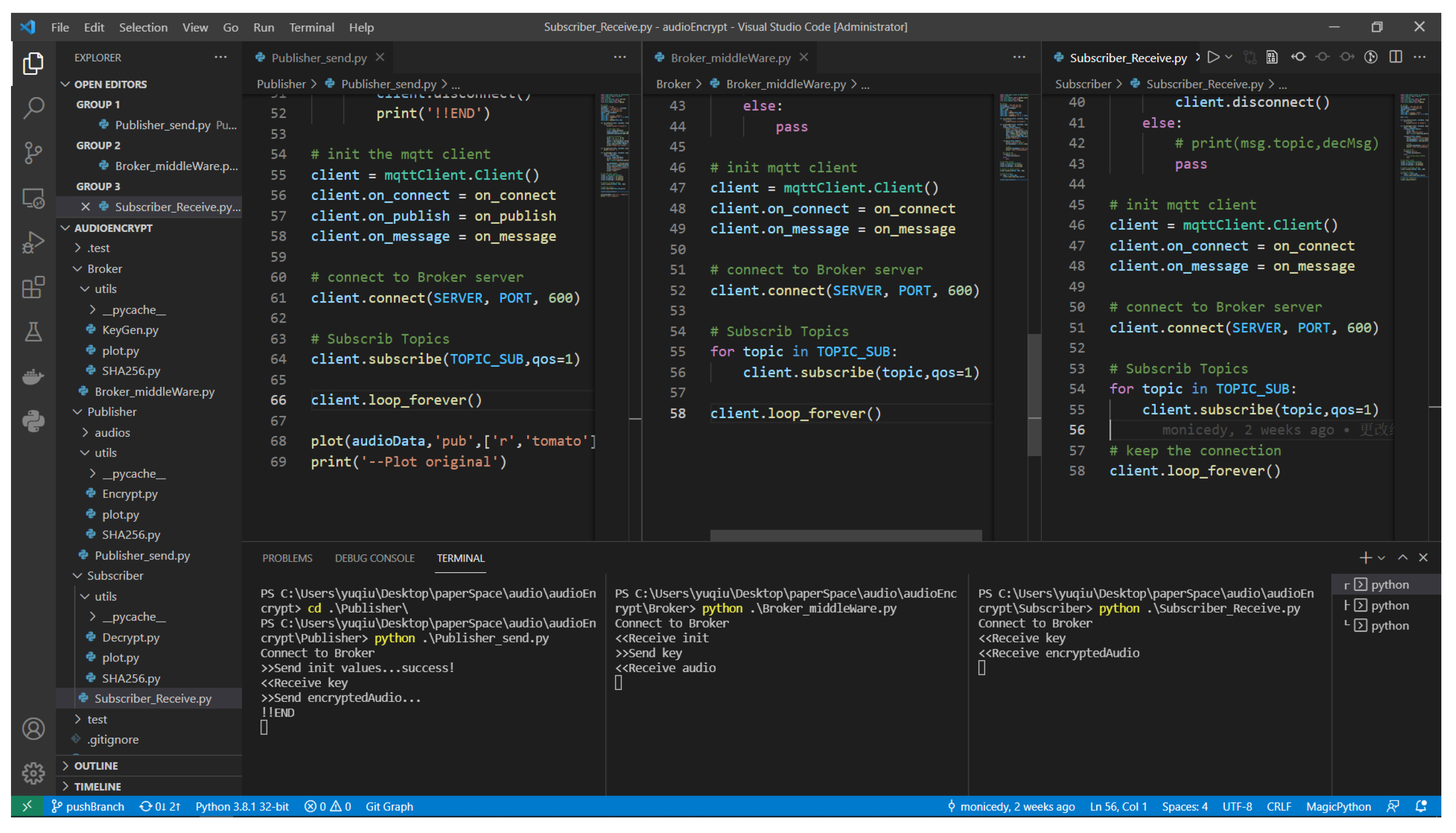The height and width of the screenshot is (833, 1456).
Task: Open the Docker view in activity bar
Action: pos(33,376)
